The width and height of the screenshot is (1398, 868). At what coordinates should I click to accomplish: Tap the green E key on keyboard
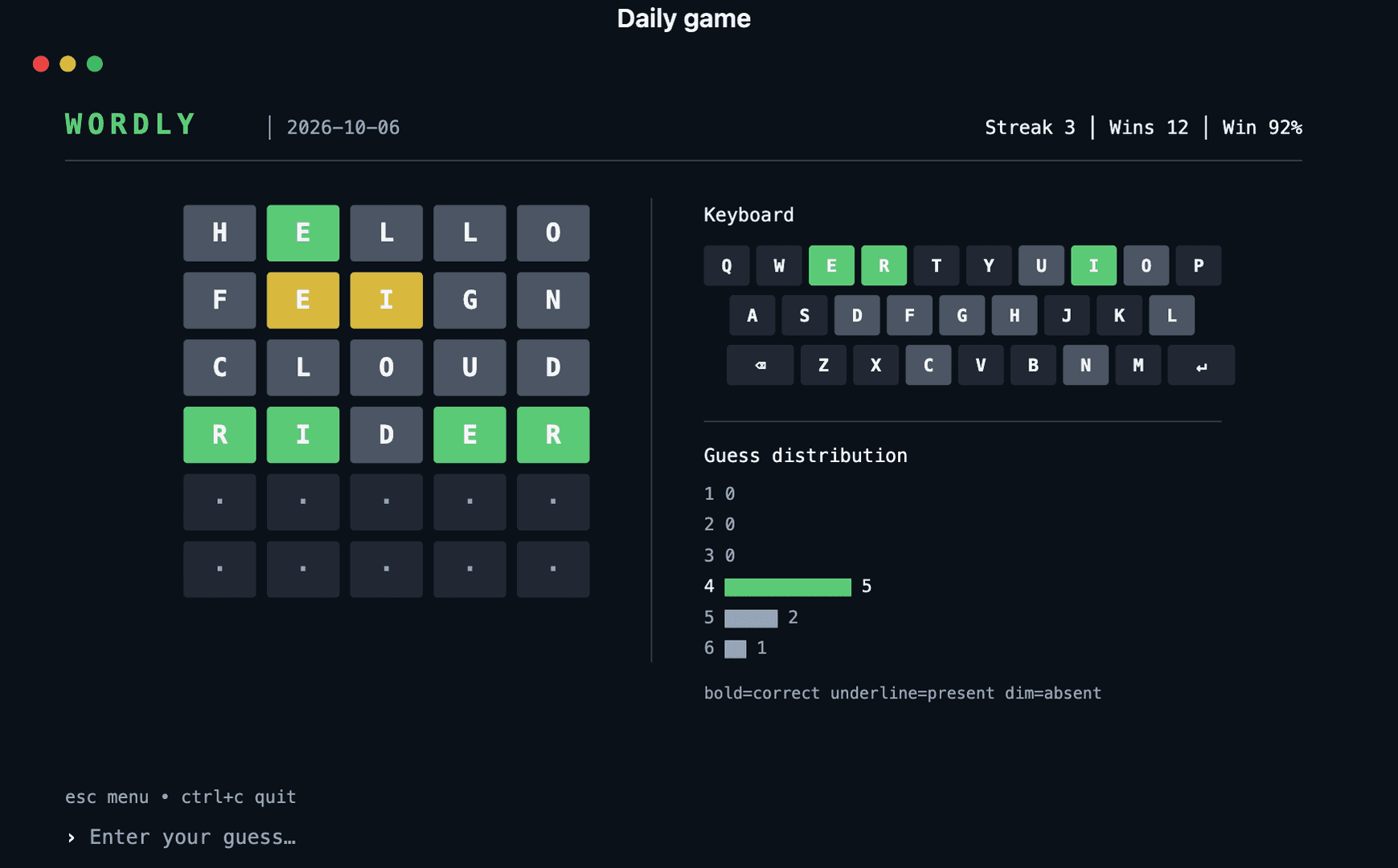(x=831, y=265)
